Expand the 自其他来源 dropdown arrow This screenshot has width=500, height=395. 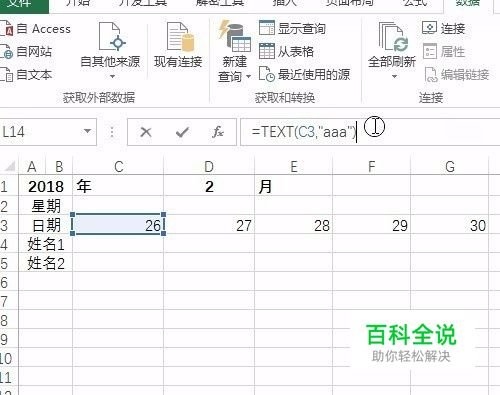(112, 76)
